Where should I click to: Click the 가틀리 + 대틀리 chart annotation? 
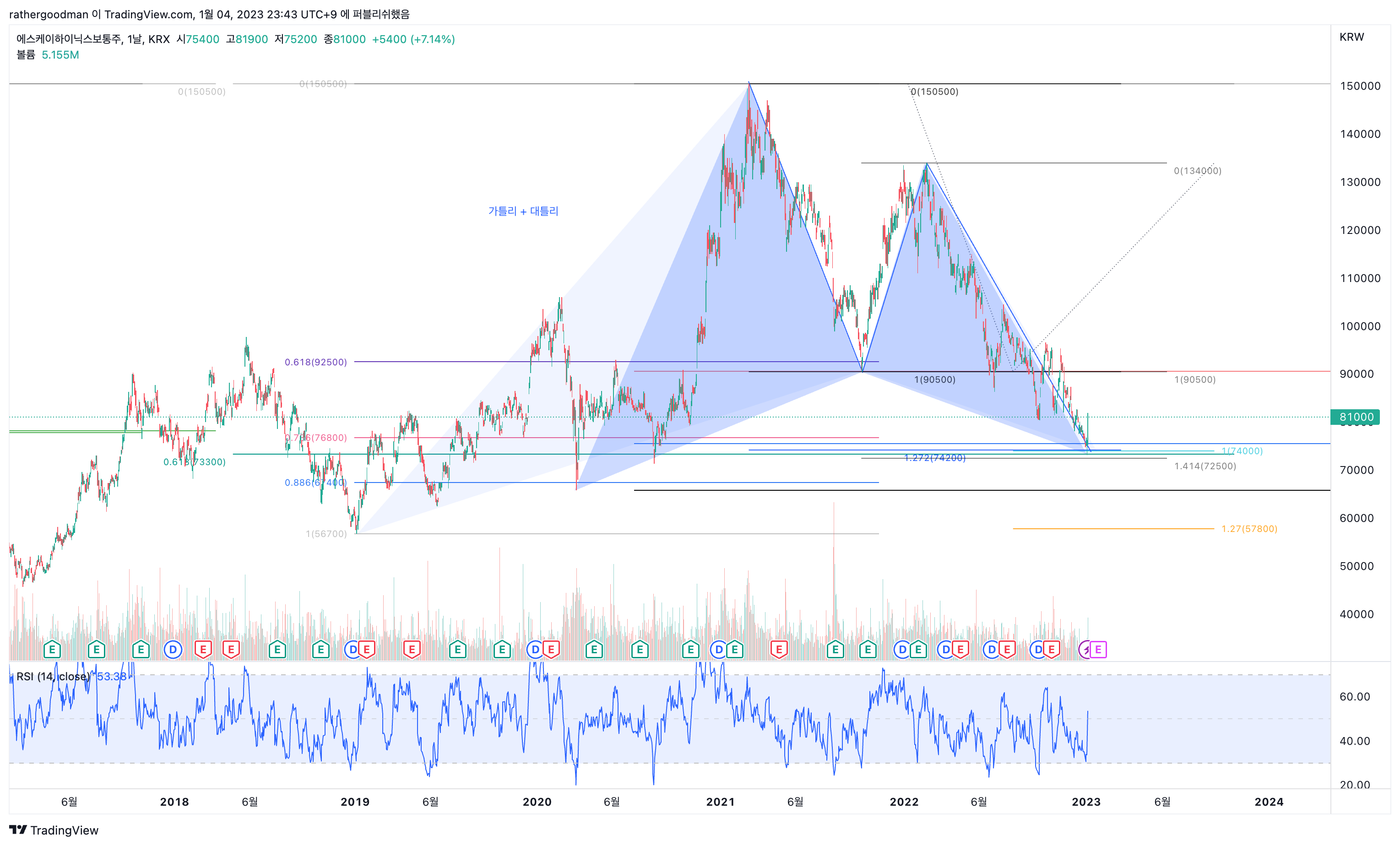click(523, 211)
